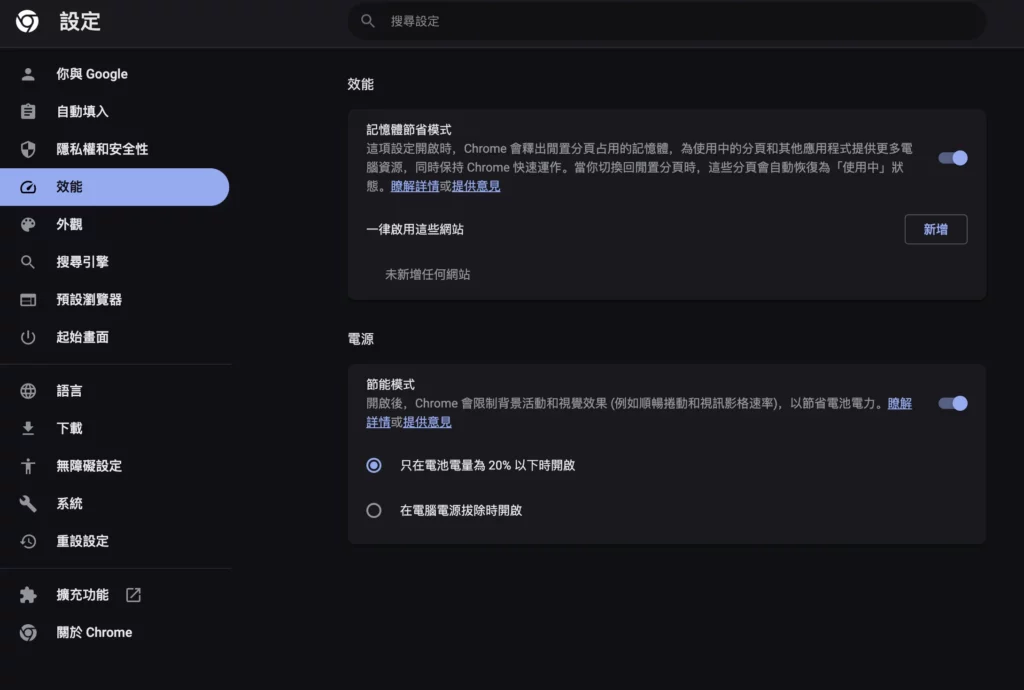Click the speedometer icon for 效能
This screenshot has height=690, width=1024.
(x=28, y=187)
